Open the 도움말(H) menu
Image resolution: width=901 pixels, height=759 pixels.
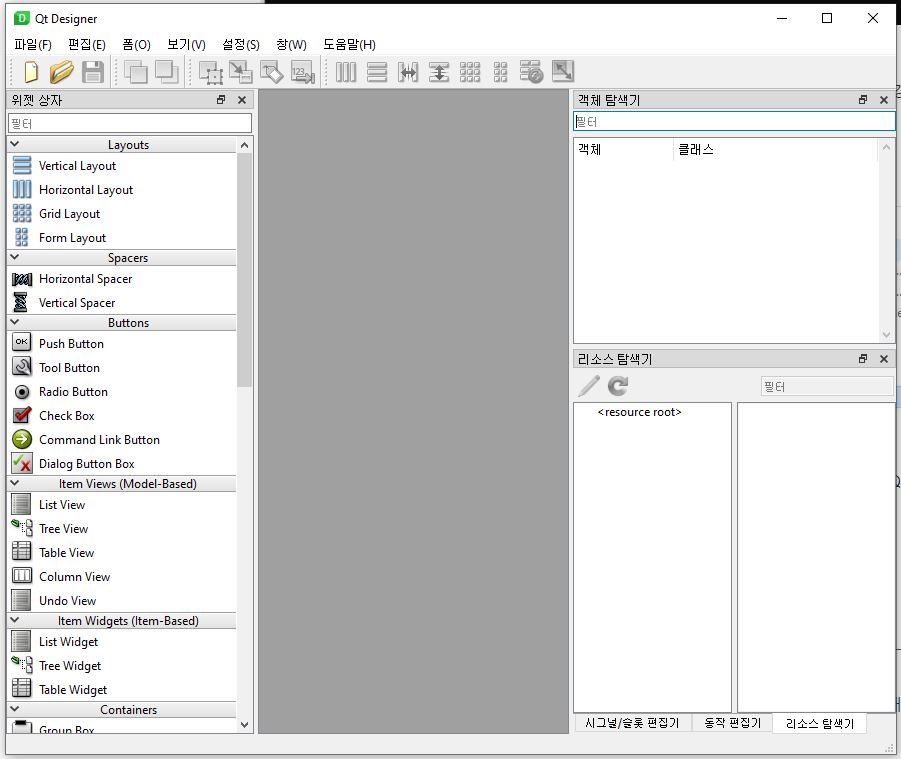pyautogui.click(x=349, y=44)
